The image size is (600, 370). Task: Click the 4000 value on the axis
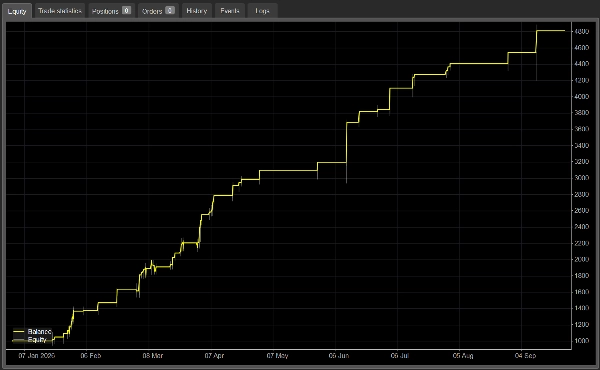(x=582, y=96)
